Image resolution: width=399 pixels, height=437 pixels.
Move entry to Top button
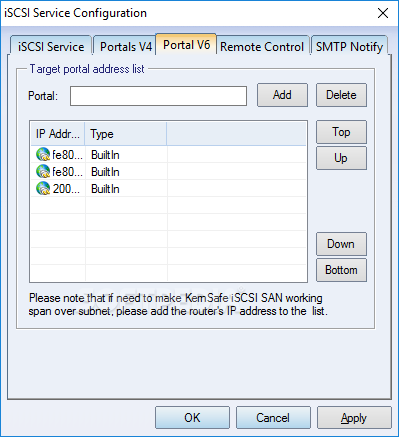(341, 132)
